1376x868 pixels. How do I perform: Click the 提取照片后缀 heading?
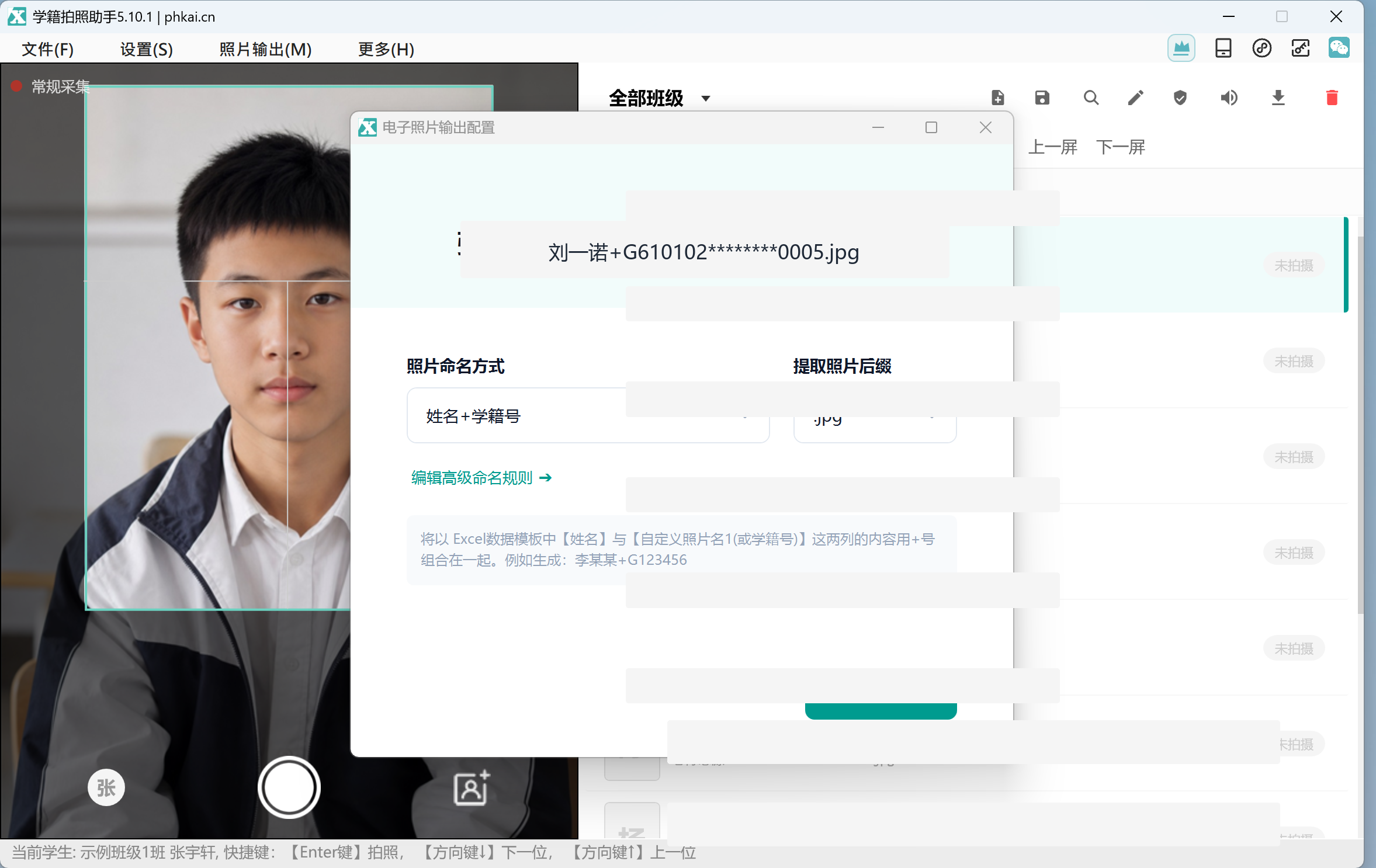coord(842,366)
